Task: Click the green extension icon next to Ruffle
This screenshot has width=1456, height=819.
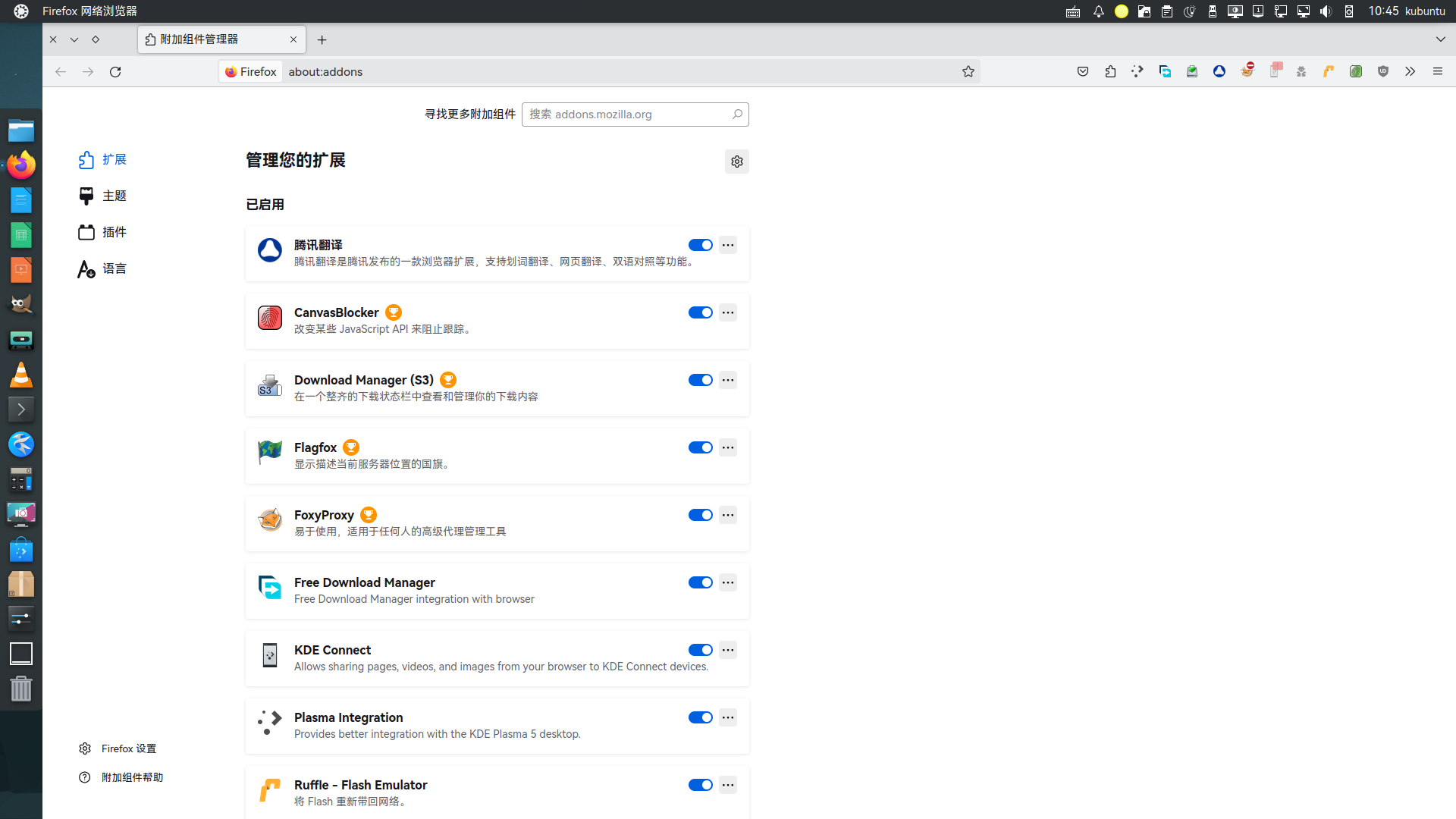Action: coord(1356,71)
